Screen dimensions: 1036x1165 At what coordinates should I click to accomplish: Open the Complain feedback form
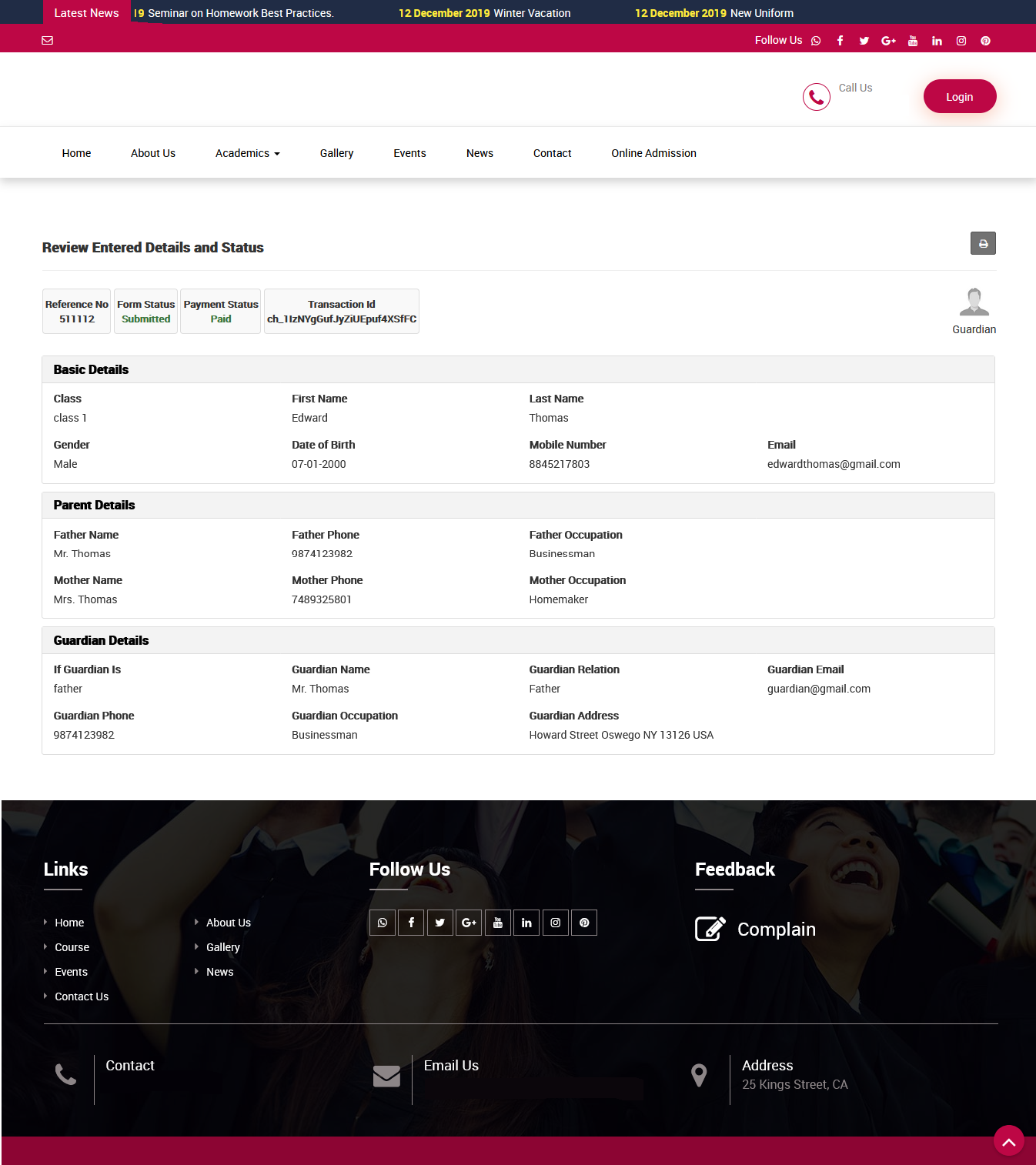pyautogui.click(x=776, y=929)
